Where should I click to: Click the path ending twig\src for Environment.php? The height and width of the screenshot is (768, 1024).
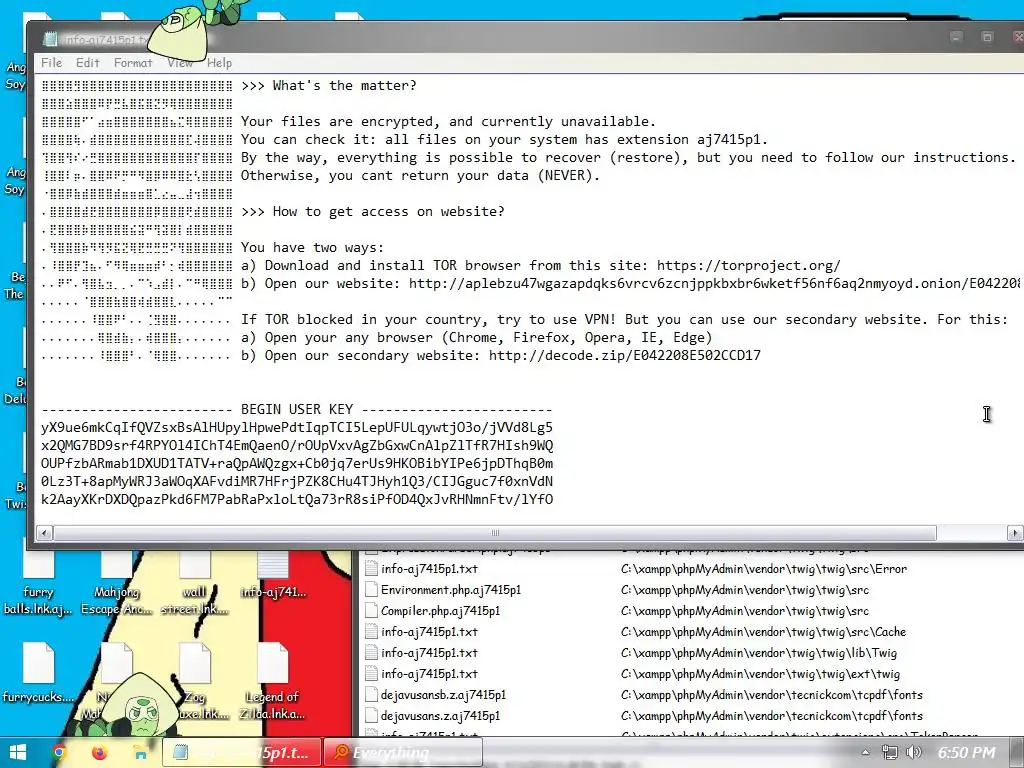pyautogui.click(x=744, y=590)
